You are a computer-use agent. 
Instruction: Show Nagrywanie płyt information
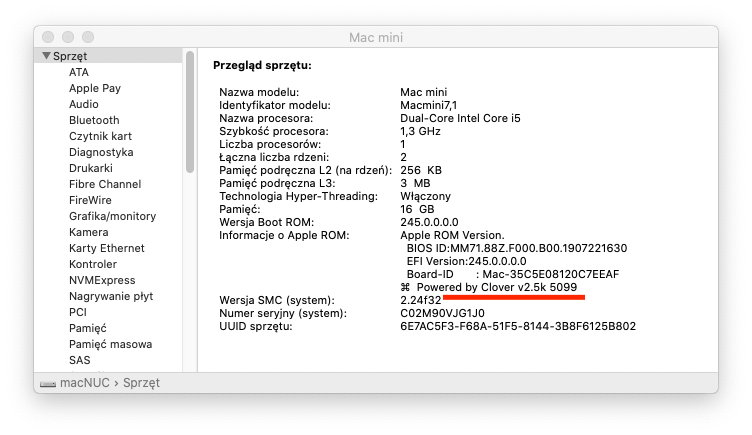tap(109, 296)
